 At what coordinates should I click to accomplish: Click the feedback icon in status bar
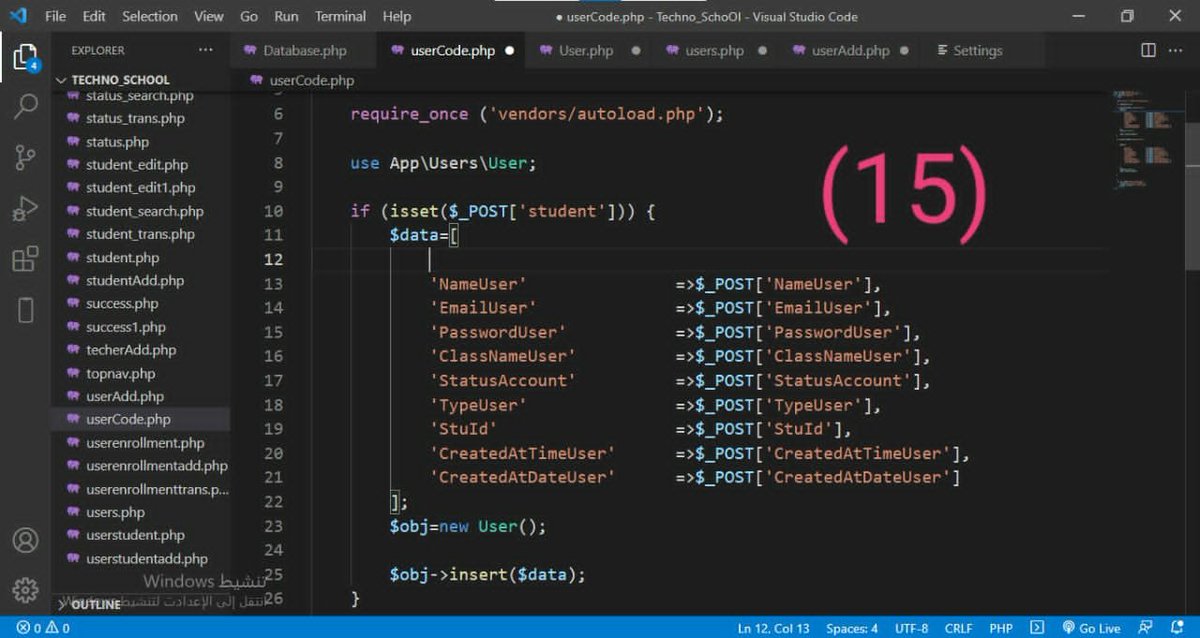1148,628
